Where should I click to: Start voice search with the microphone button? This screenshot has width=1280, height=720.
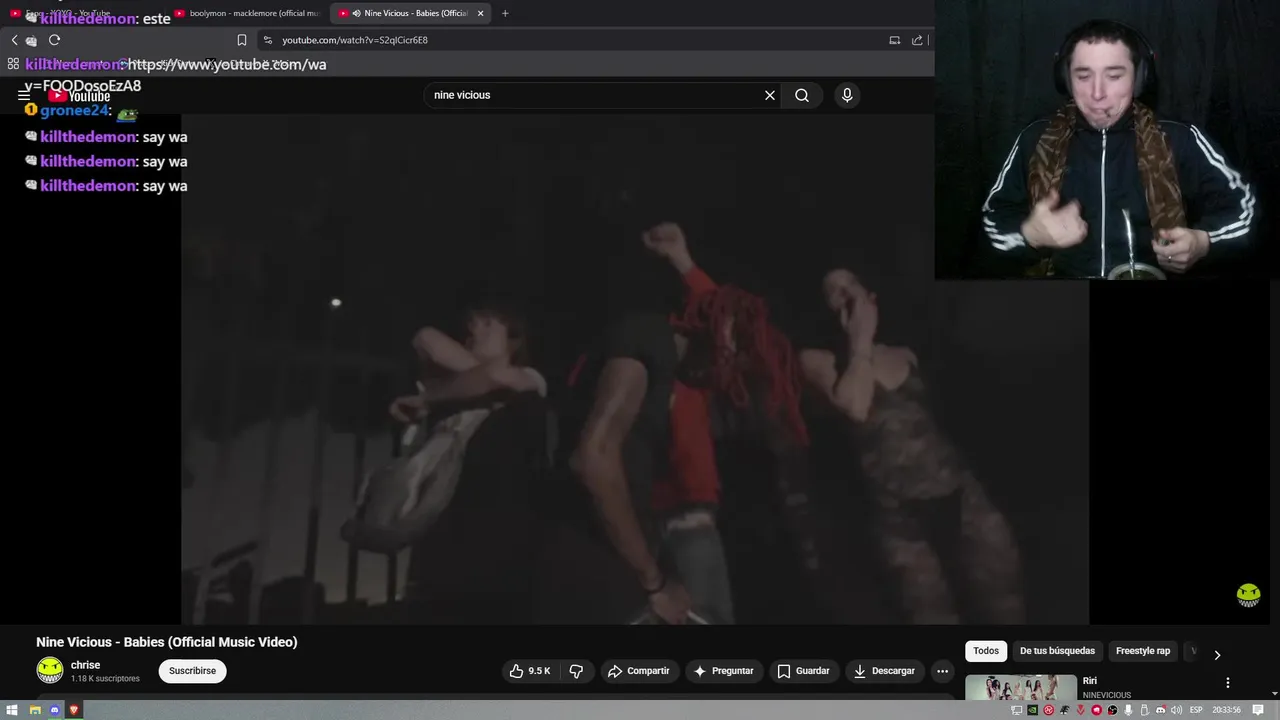[x=847, y=95]
